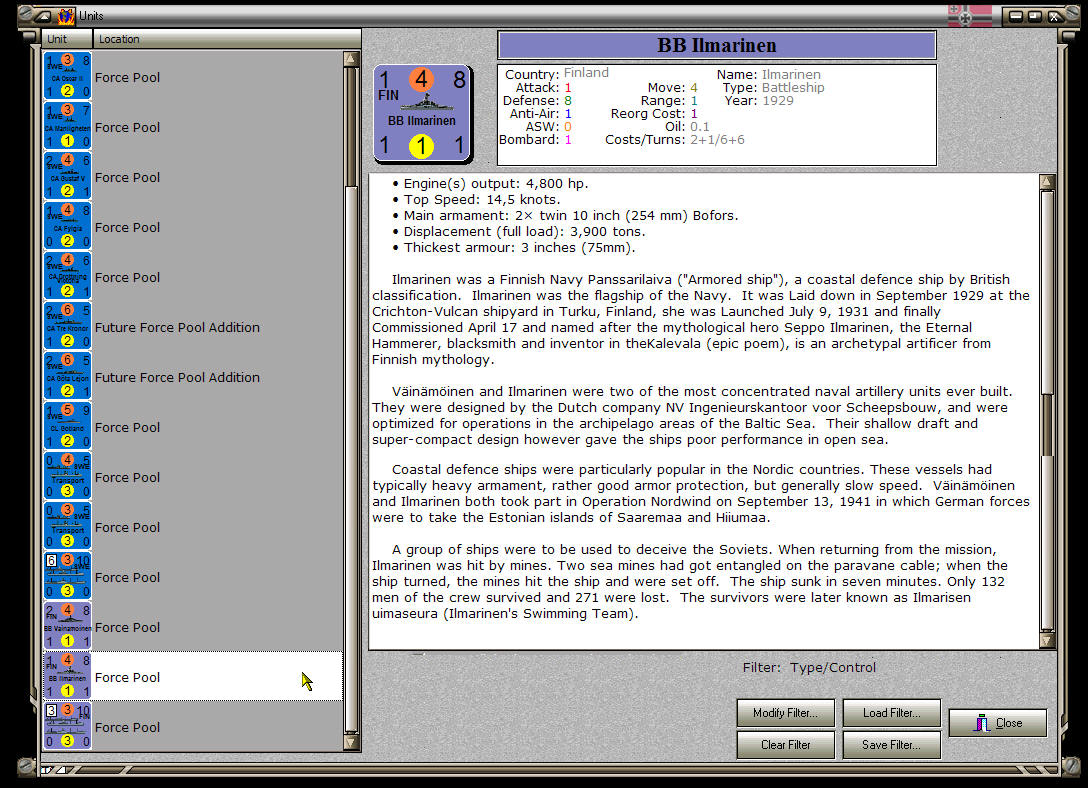Click the Load Filter button
This screenshot has width=1088, height=788.
[x=892, y=713]
